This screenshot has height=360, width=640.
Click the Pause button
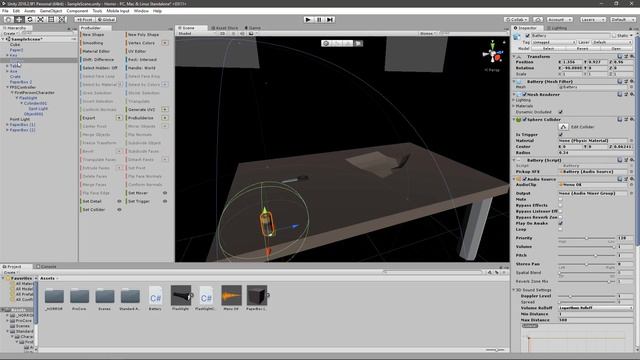(x=319, y=19)
